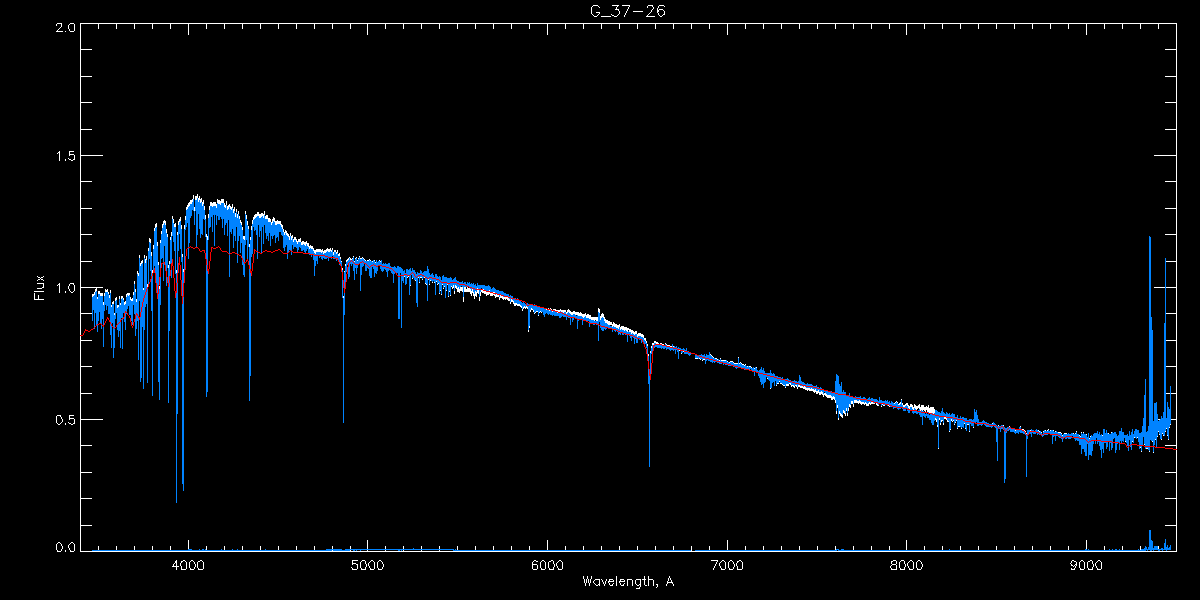This screenshot has height=600, width=1200.
Task: Click the 1.0 flux tick label
Action: click(x=65, y=288)
